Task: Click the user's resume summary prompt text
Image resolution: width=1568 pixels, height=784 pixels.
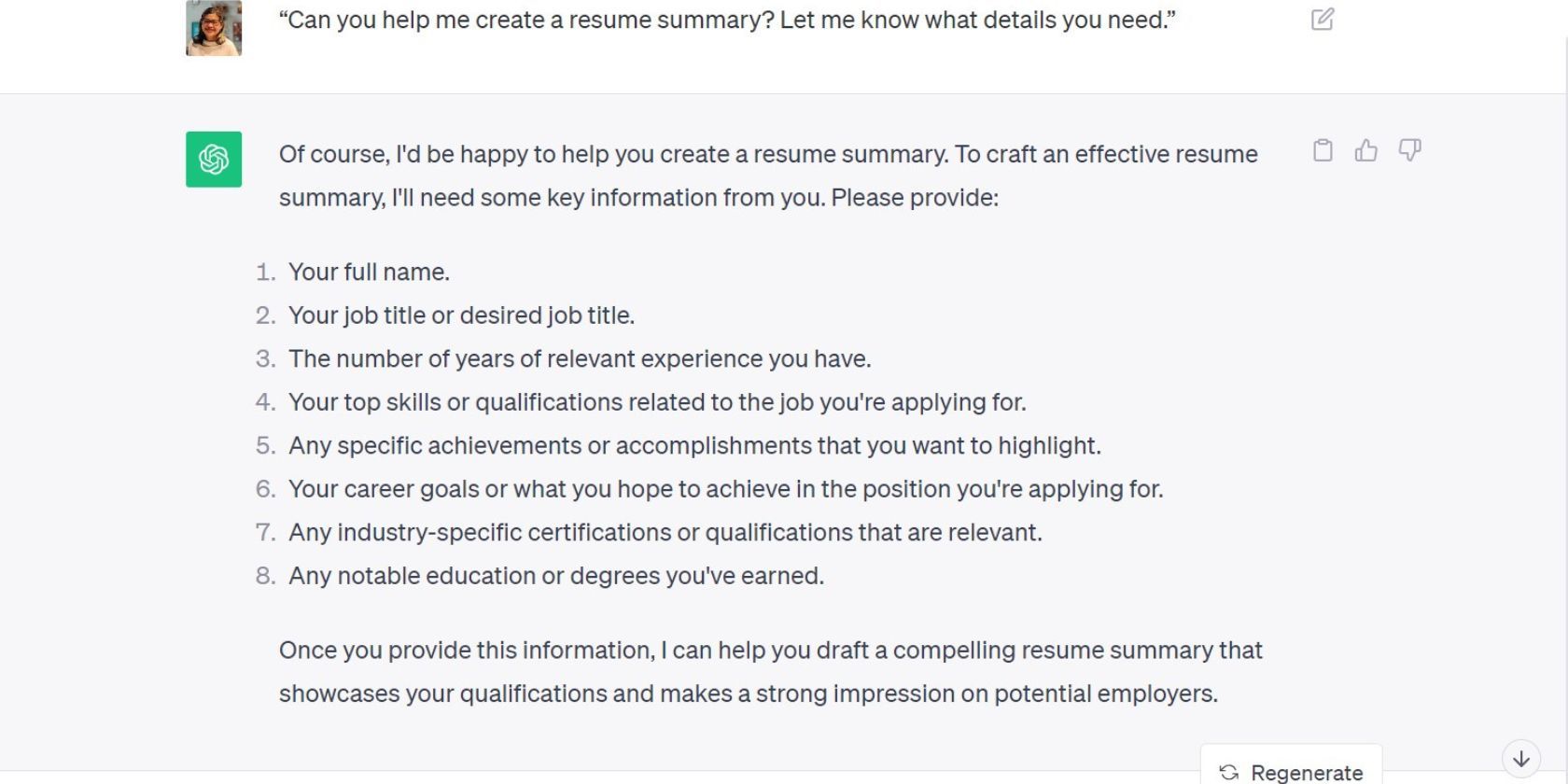Action: [726, 20]
